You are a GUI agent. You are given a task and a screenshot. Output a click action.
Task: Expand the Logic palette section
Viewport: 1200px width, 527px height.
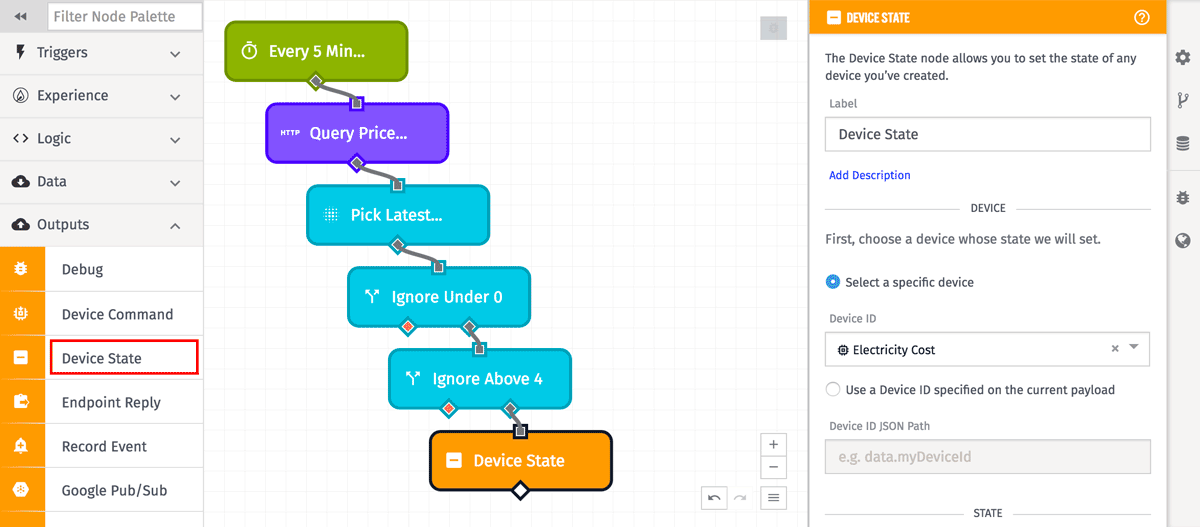pyautogui.click(x=101, y=139)
